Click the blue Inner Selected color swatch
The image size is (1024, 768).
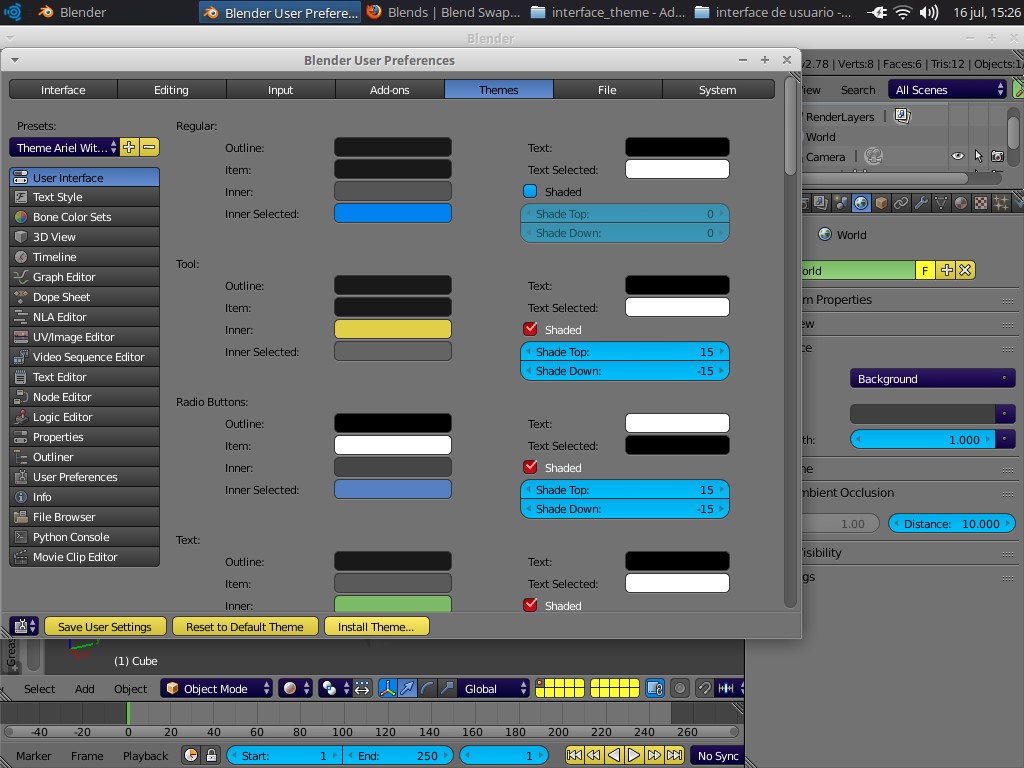[392, 213]
